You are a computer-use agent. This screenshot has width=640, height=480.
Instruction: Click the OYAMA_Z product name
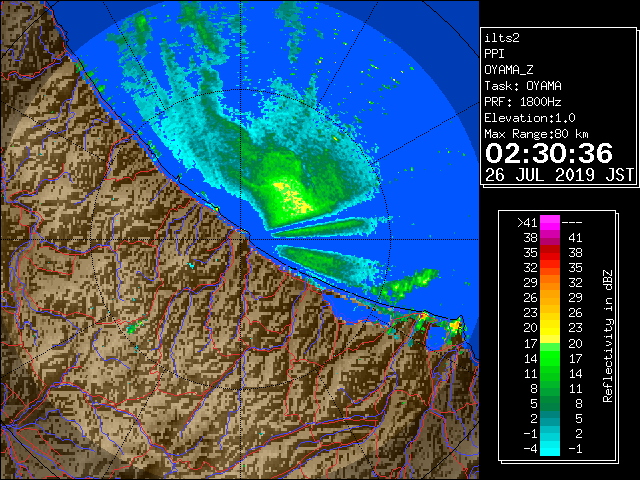pyautogui.click(x=509, y=70)
